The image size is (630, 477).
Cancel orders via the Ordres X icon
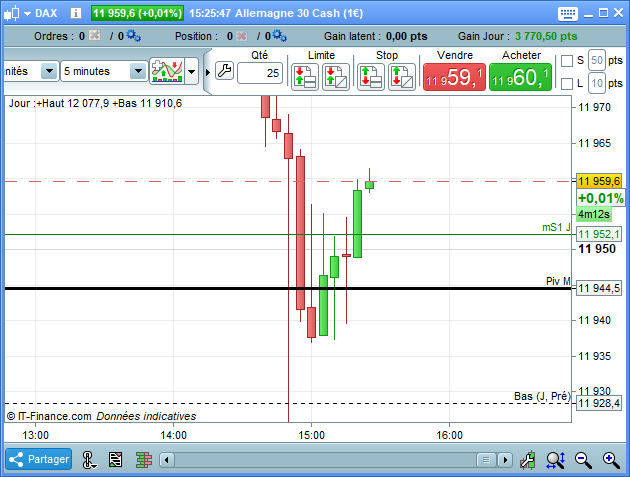(x=94, y=36)
